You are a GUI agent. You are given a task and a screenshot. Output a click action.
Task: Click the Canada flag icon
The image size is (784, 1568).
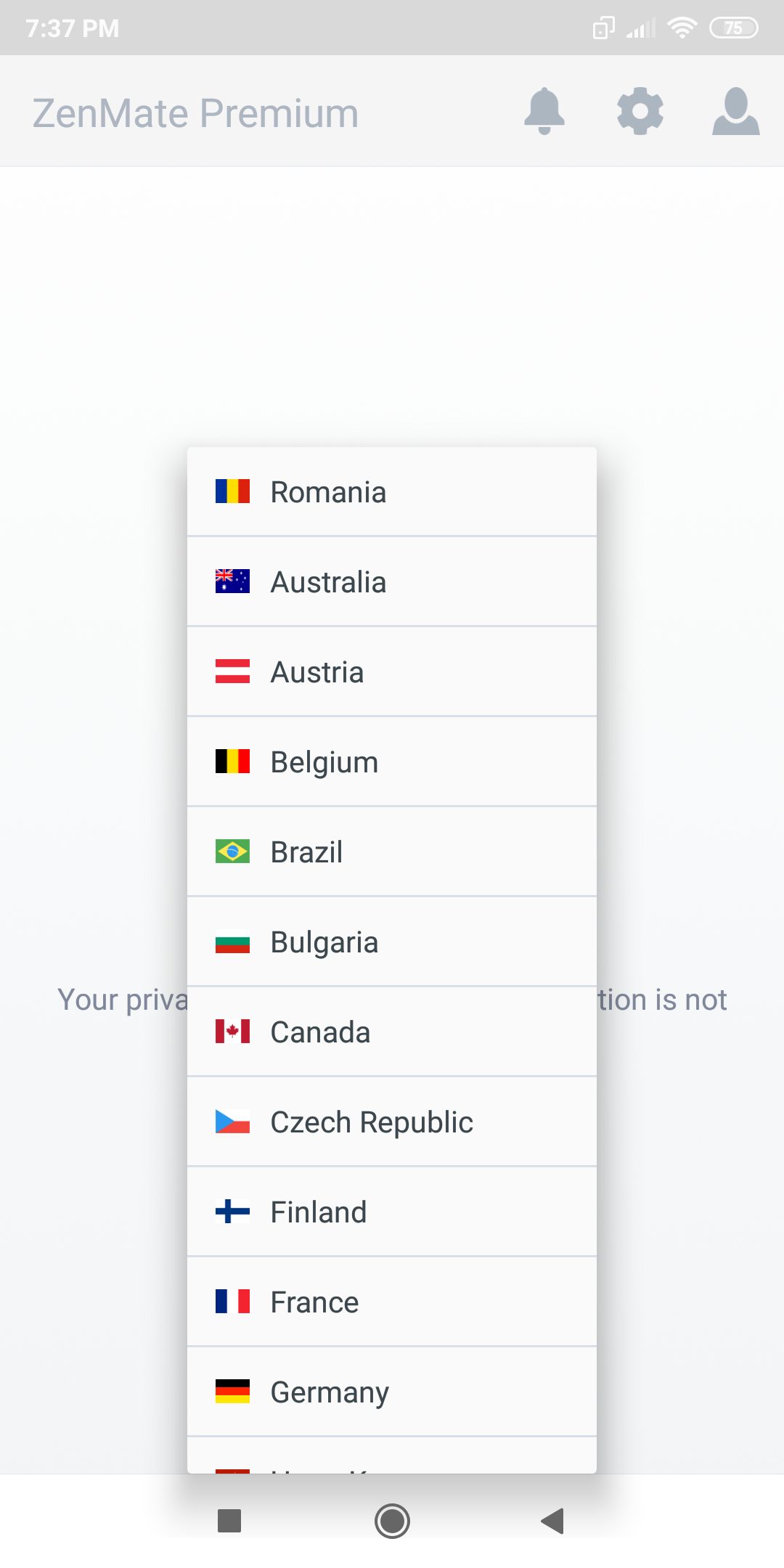[232, 1032]
